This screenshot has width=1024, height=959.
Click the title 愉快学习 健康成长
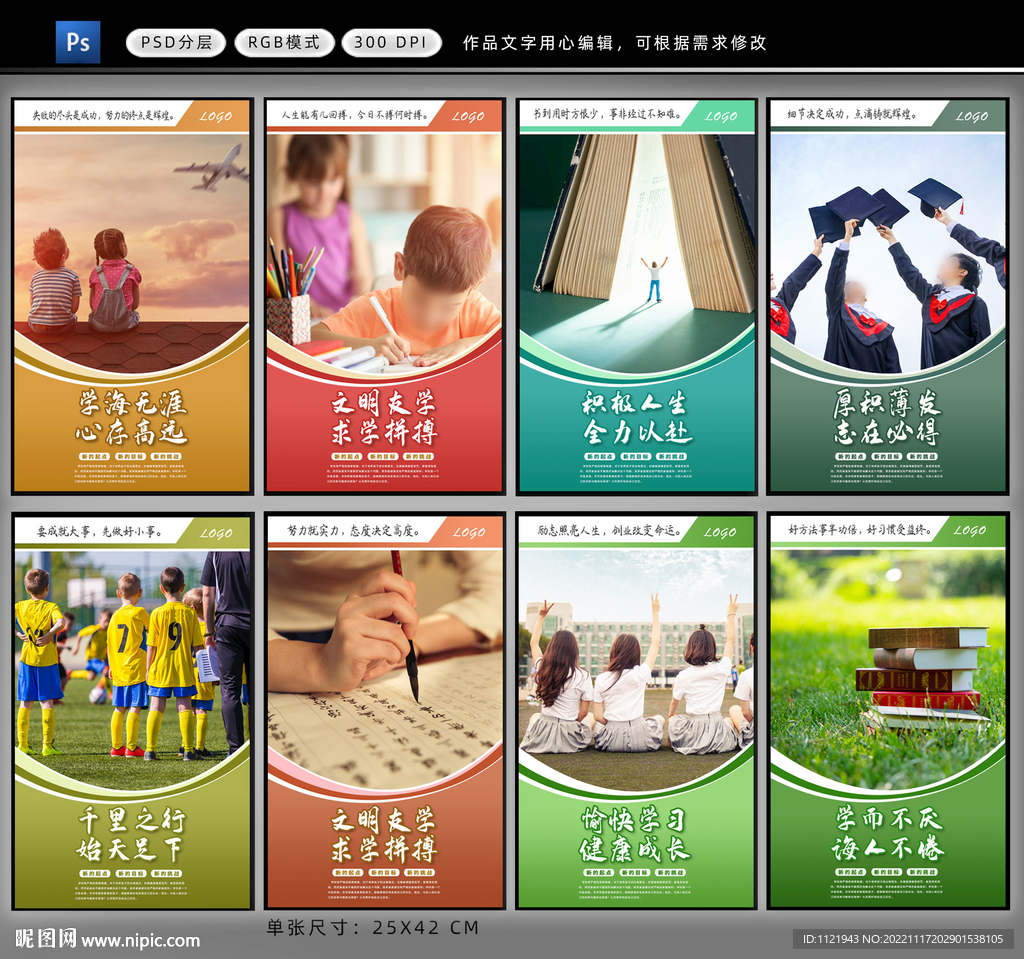[x=635, y=835]
